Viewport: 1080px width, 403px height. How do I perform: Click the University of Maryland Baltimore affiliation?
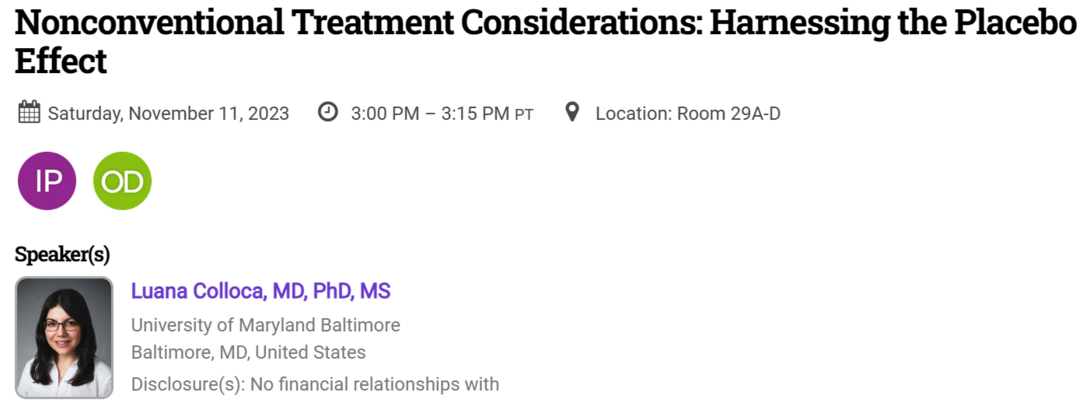(x=265, y=325)
